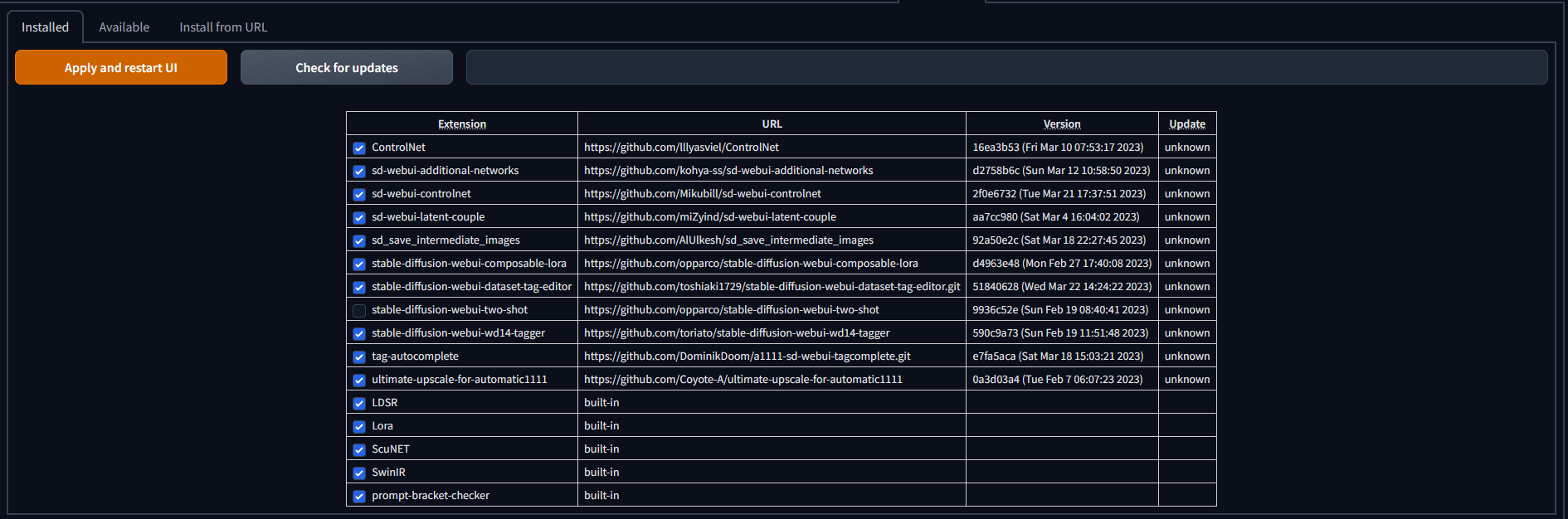
Task: Click the empty status text box
Action: tap(1006, 67)
